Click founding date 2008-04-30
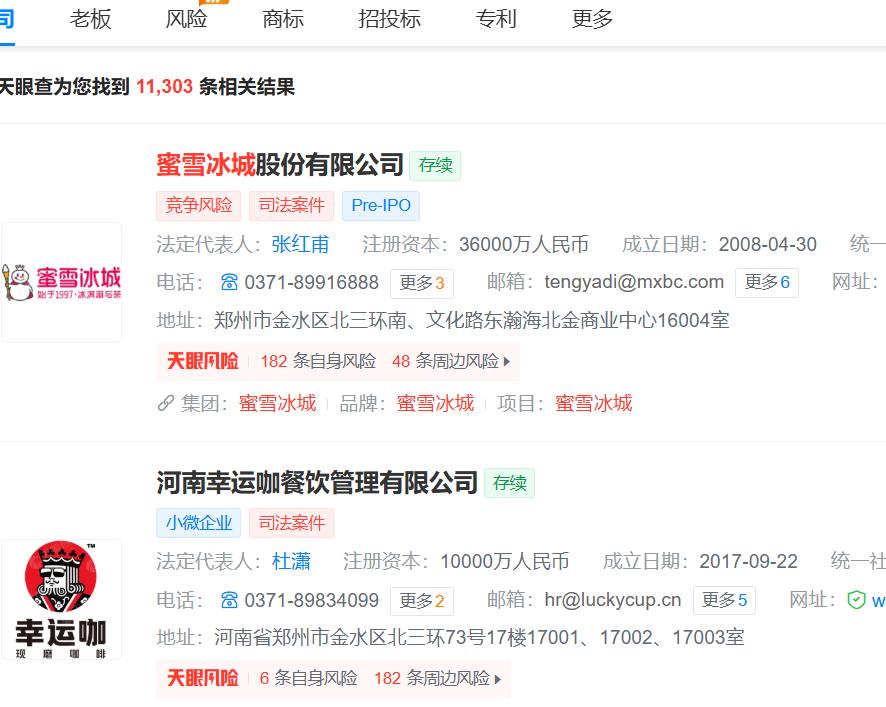This screenshot has height=707, width=886. (x=767, y=244)
